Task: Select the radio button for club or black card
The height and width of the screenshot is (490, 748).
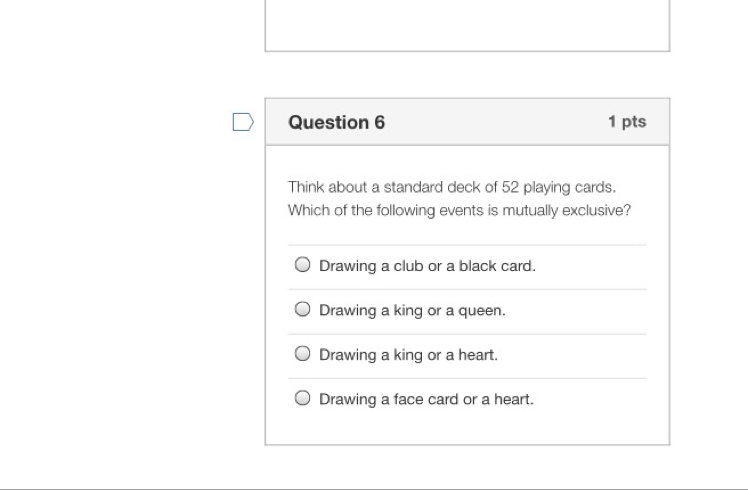Action: (303, 266)
